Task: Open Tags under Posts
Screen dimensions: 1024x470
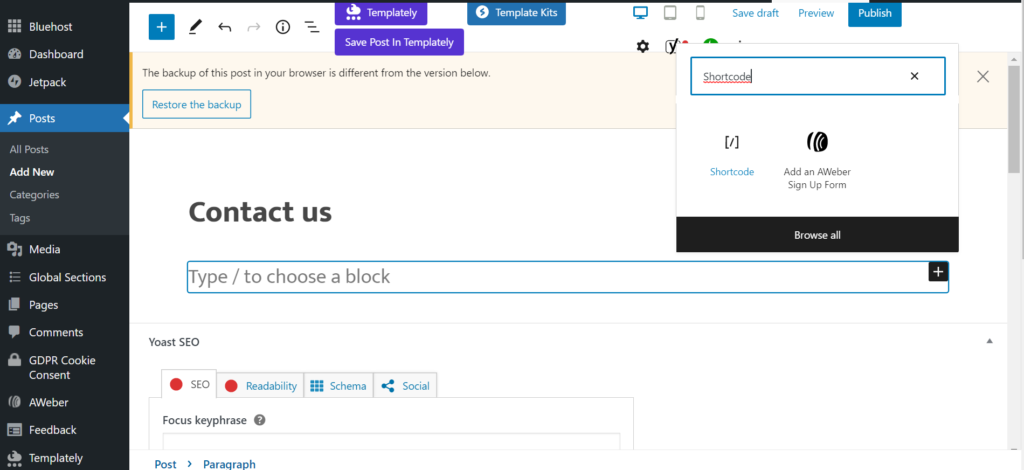Action: click(x=20, y=218)
